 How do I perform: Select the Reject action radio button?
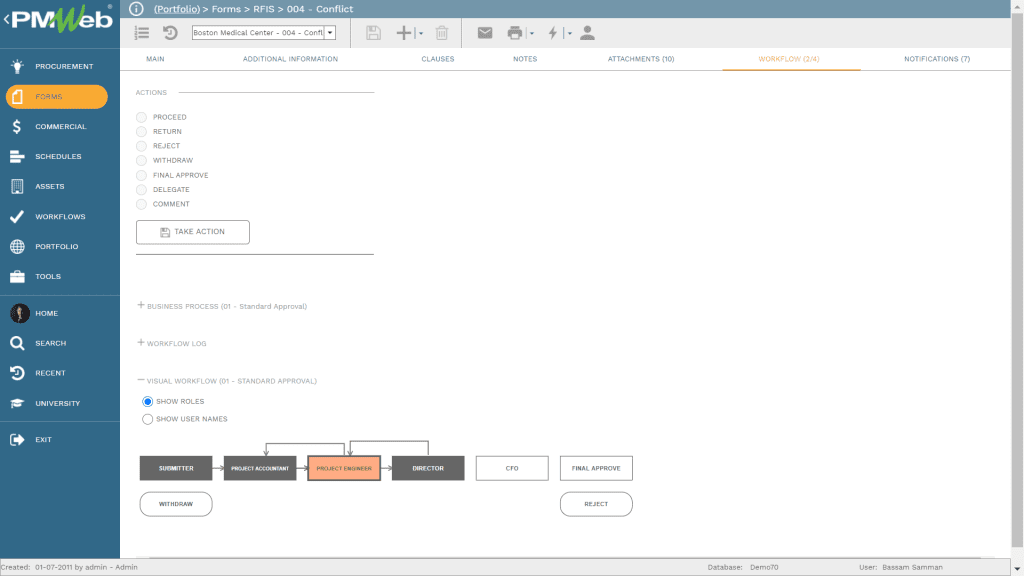point(141,146)
